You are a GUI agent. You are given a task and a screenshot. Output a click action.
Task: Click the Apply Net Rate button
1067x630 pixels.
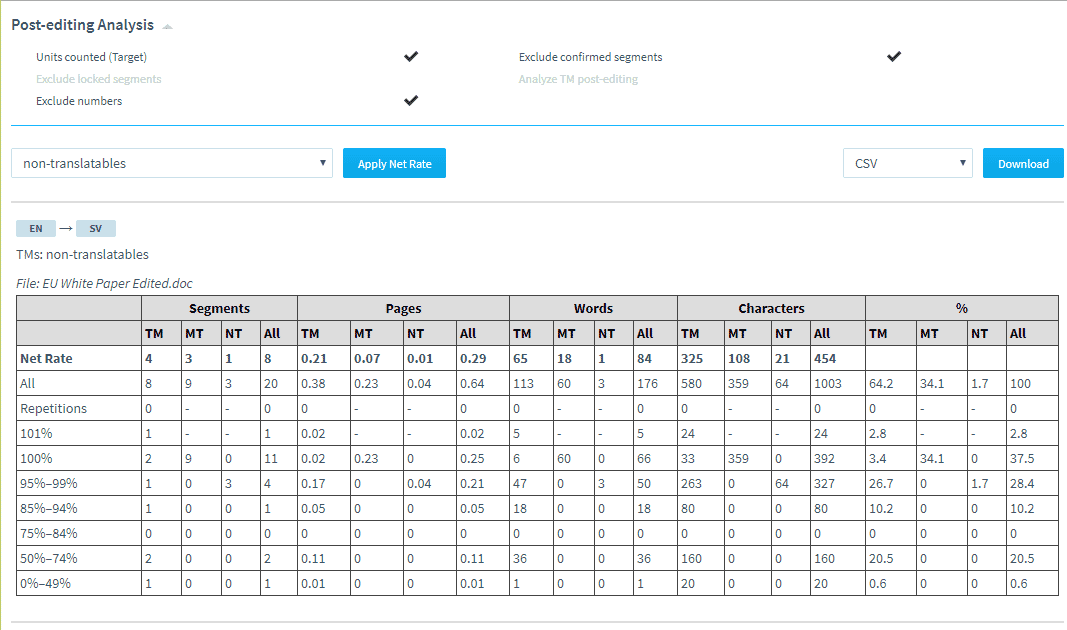click(395, 163)
